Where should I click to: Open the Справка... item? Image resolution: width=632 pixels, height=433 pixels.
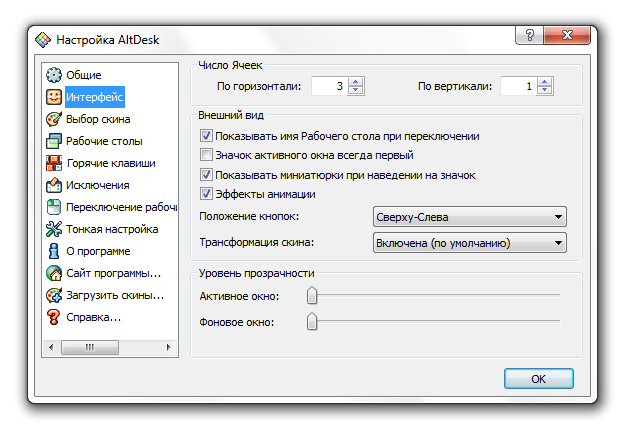[93, 317]
